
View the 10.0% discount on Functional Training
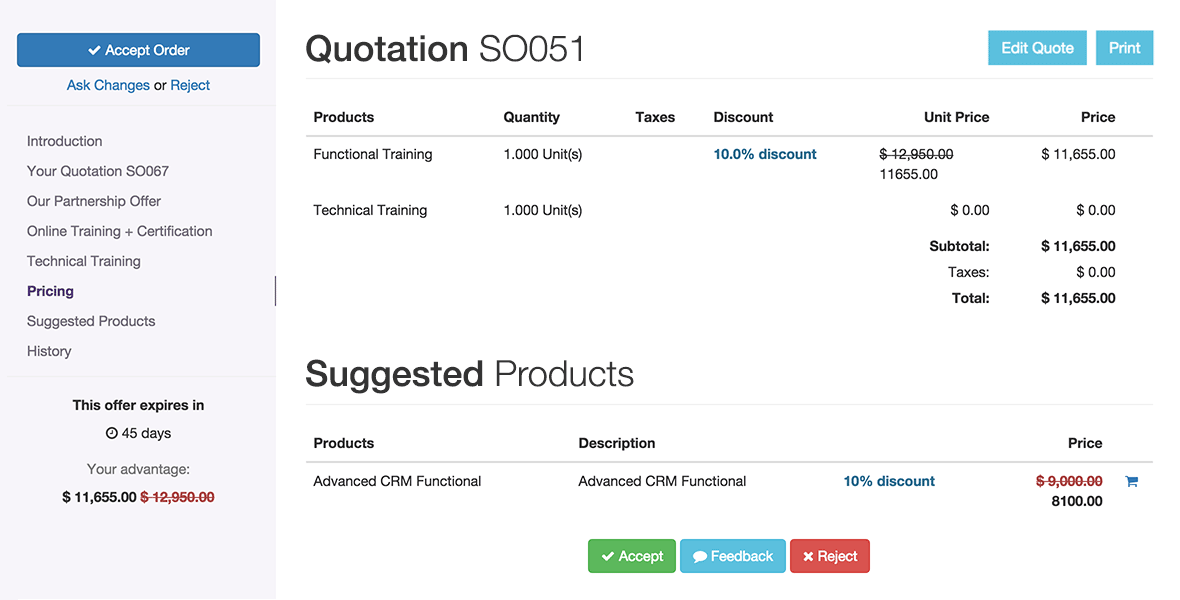(x=764, y=154)
